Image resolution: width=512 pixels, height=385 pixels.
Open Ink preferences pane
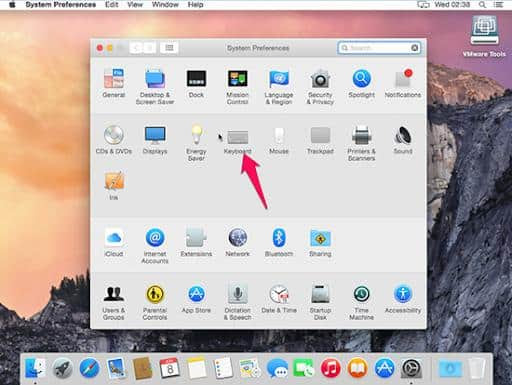tap(114, 186)
